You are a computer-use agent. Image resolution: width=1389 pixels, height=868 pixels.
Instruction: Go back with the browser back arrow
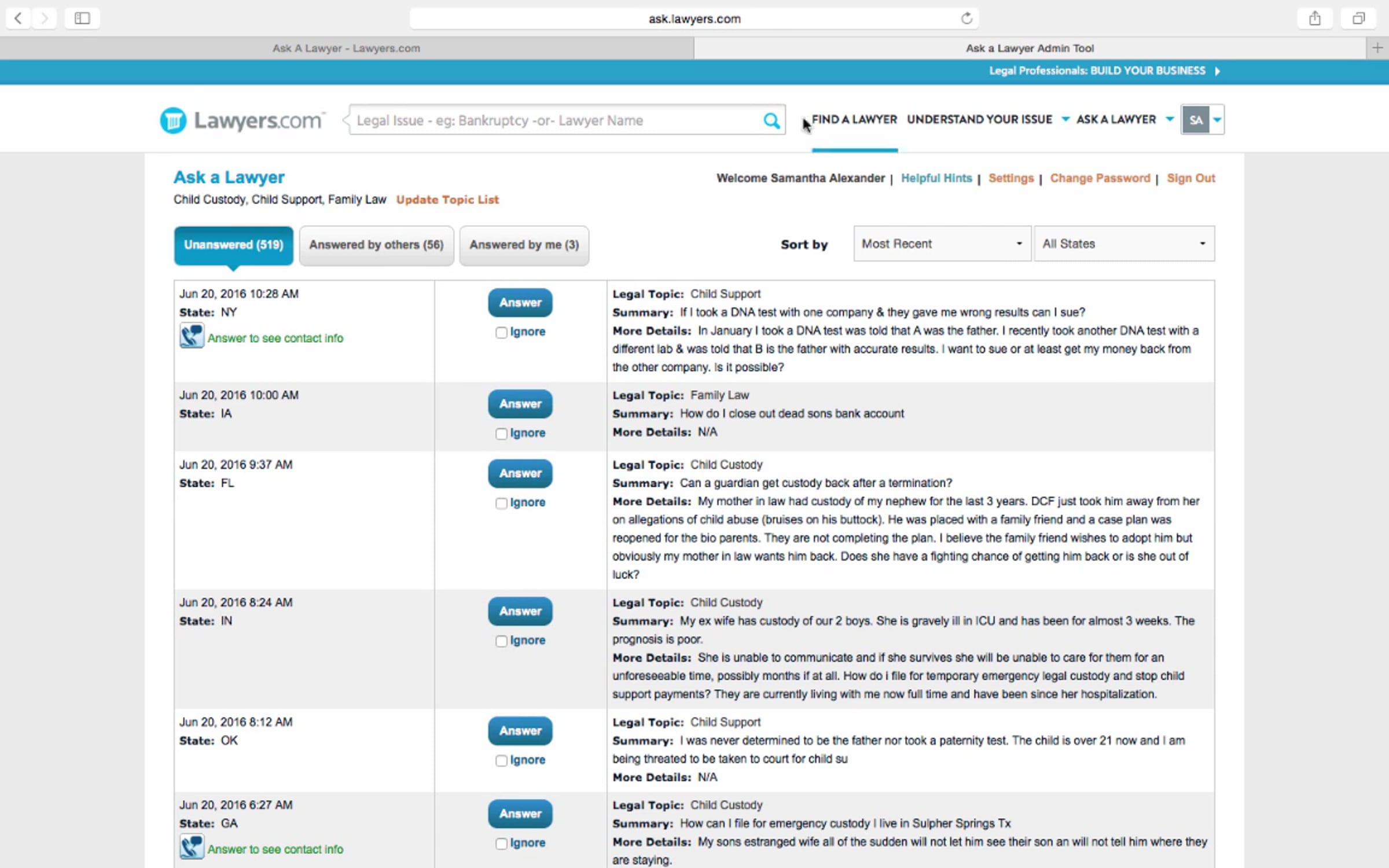coord(19,18)
